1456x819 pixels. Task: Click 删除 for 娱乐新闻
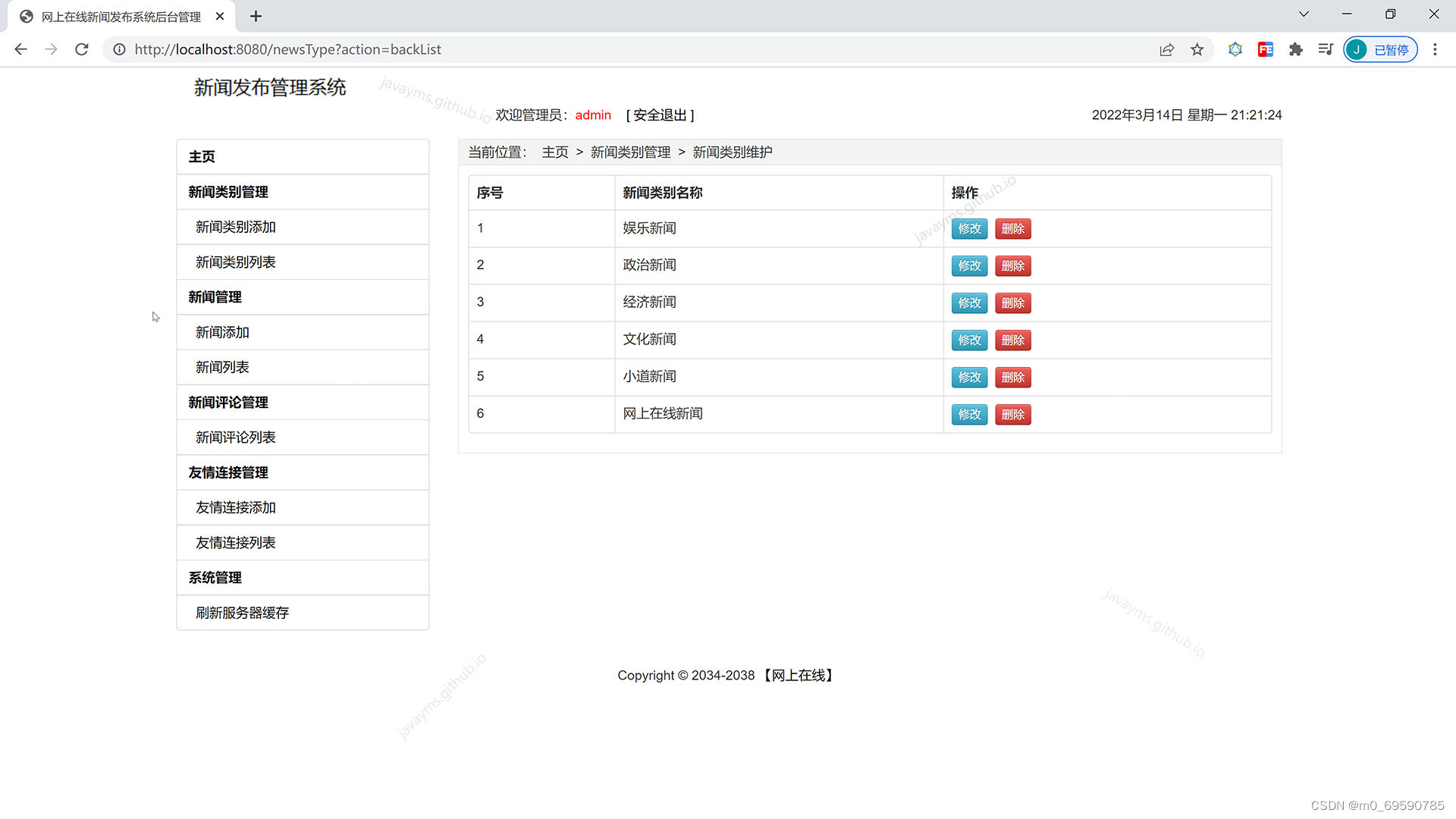(1013, 229)
